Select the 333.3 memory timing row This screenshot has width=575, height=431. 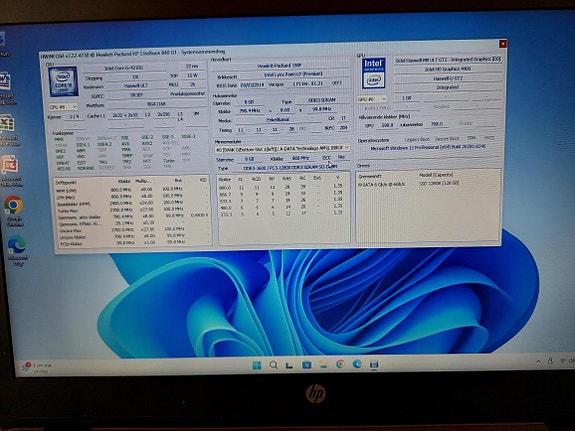[x=281, y=213]
